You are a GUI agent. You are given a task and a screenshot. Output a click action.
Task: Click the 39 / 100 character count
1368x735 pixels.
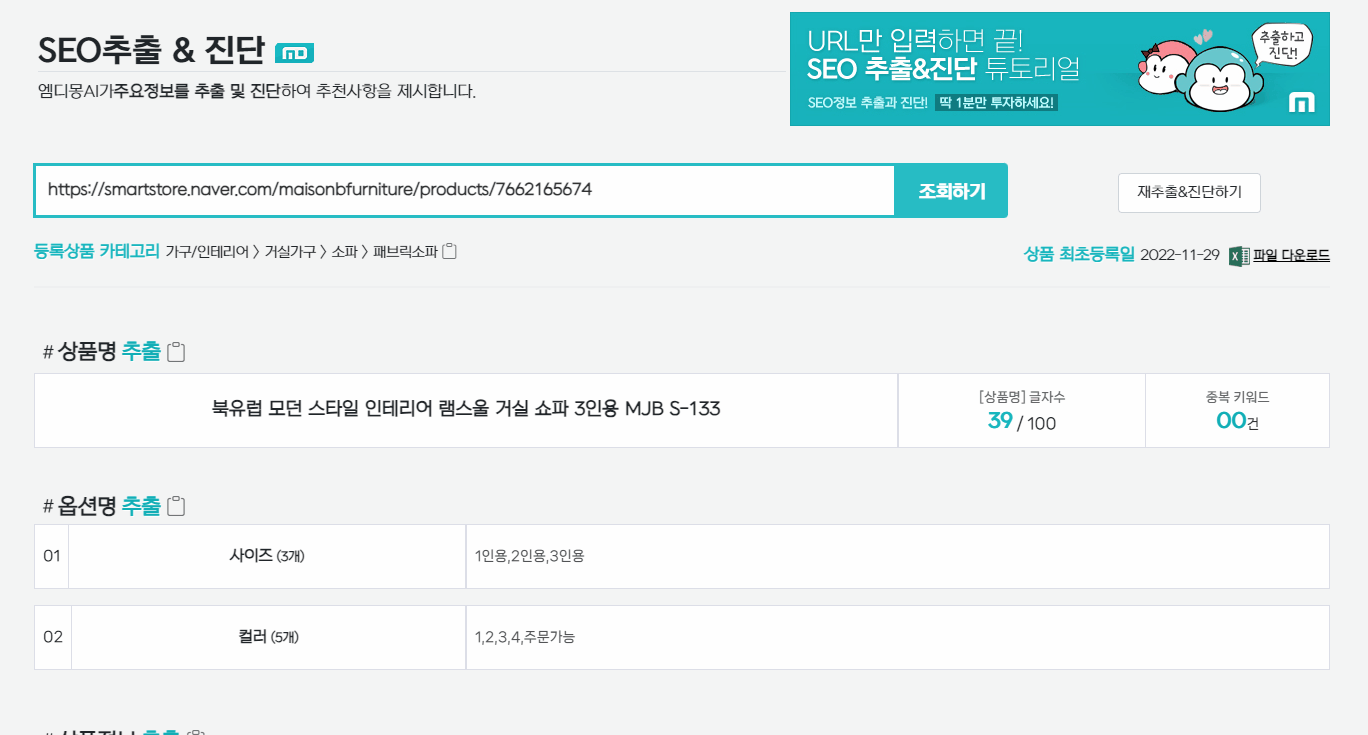[1021, 421]
